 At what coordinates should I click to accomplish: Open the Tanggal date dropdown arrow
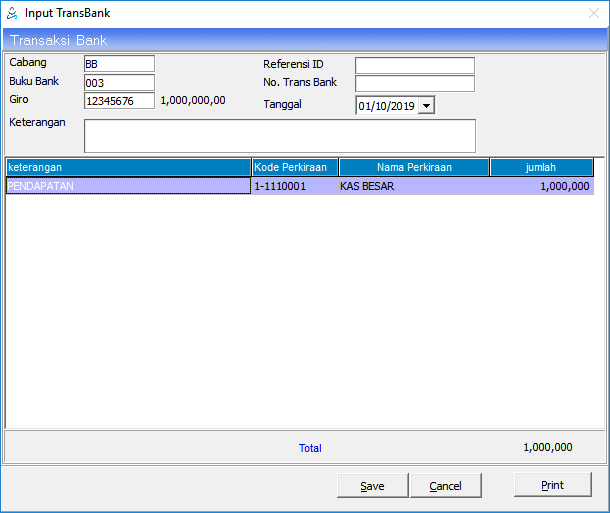tap(427, 105)
